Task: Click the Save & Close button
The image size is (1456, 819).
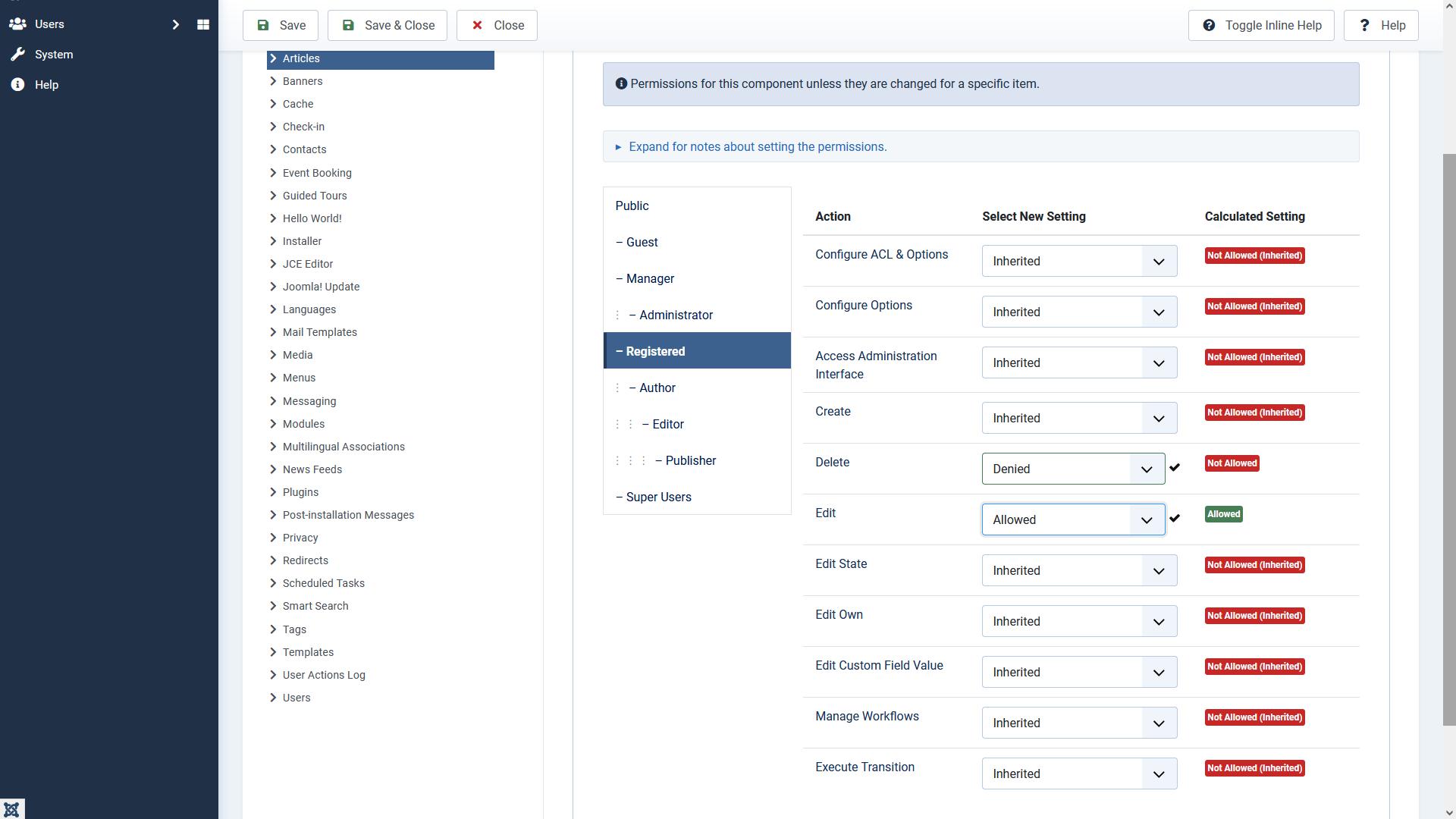Action: [x=388, y=25]
